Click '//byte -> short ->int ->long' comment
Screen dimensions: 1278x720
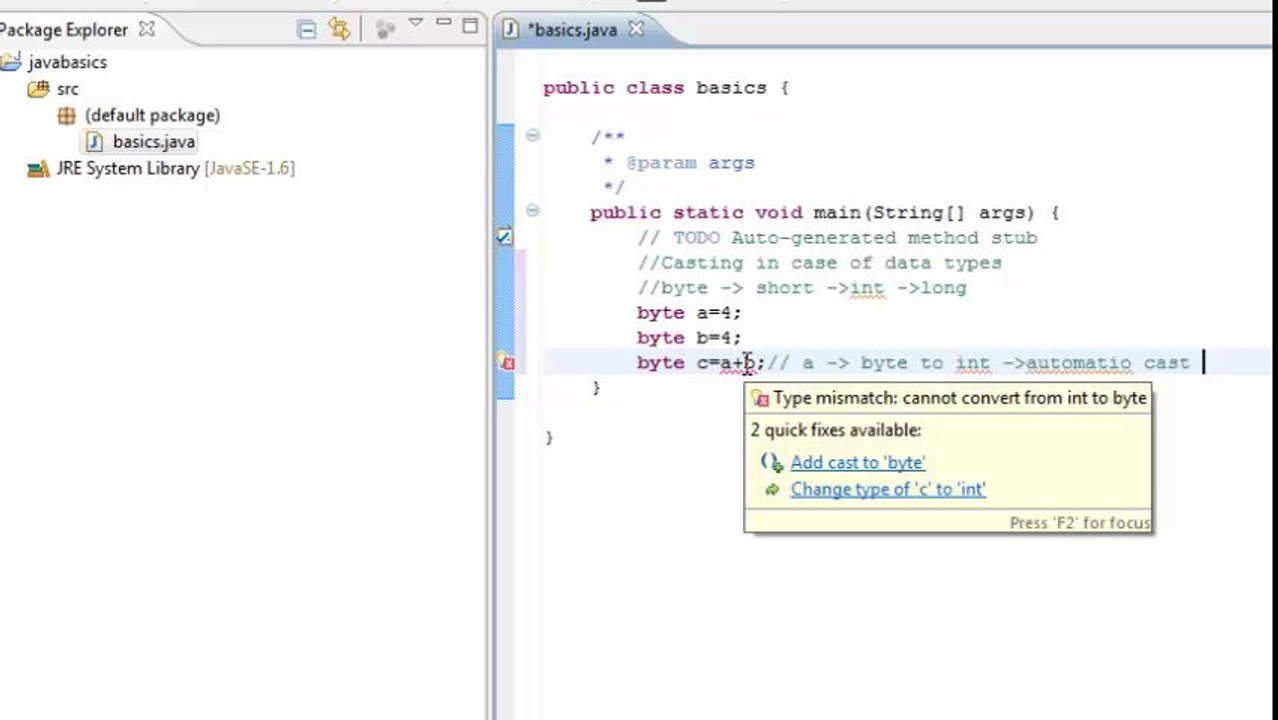pos(802,288)
